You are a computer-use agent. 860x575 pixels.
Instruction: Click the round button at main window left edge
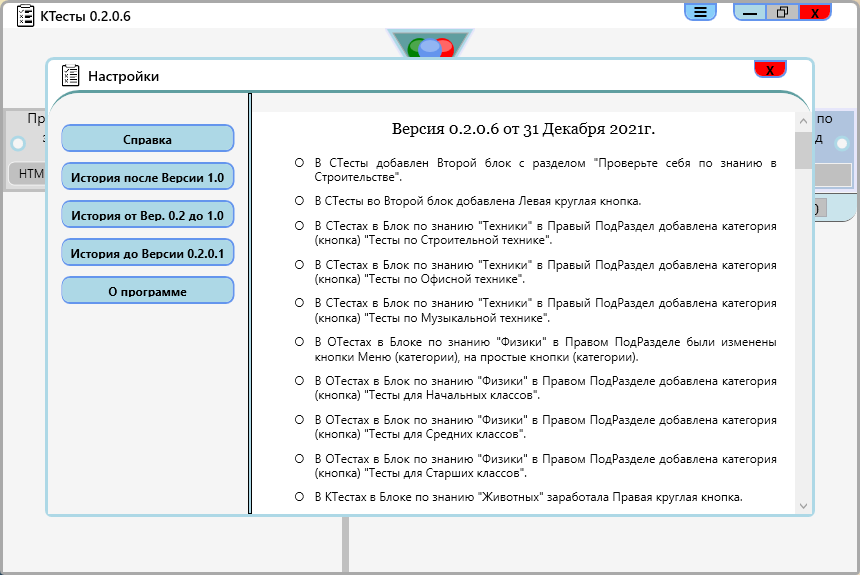tap(18, 144)
